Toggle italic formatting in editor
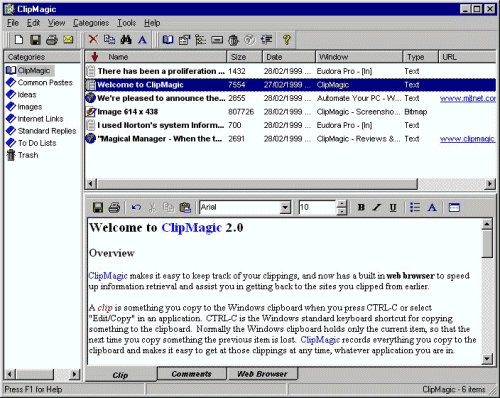The image size is (500, 398). click(x=377, y=207)
